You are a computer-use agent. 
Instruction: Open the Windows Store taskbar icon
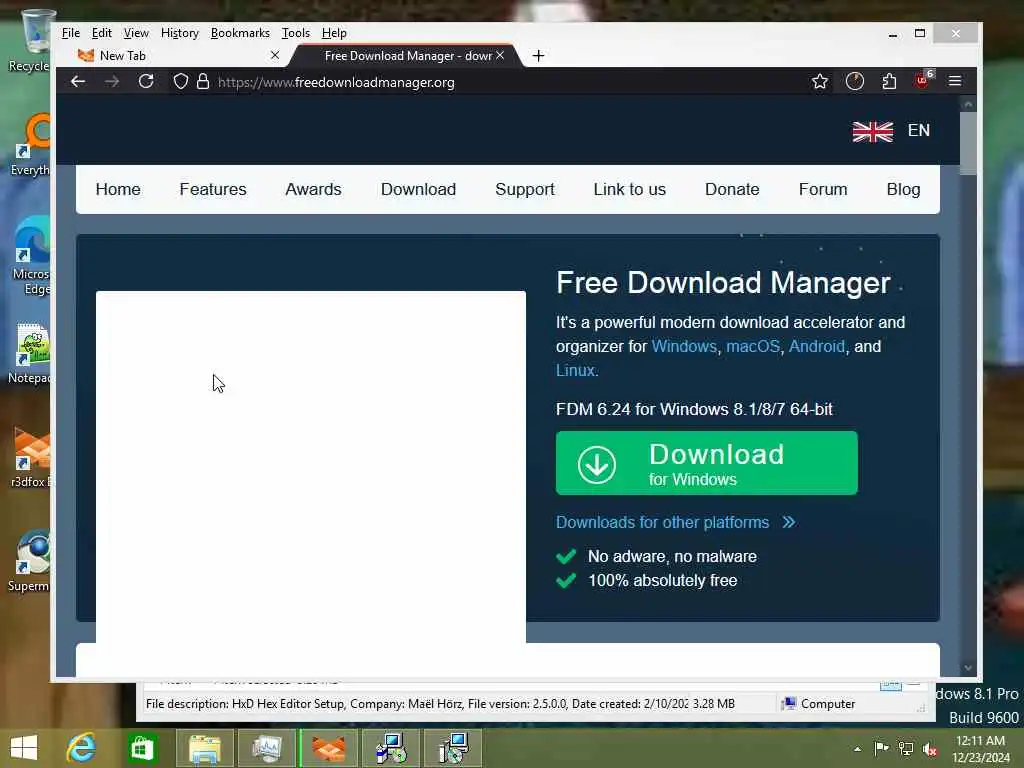142,748
